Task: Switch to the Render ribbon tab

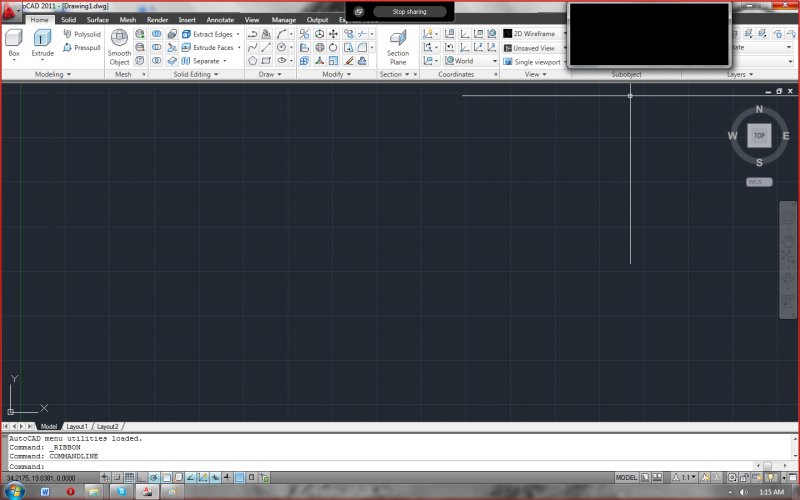Action: pyautogui.click(x=157, y=19)
